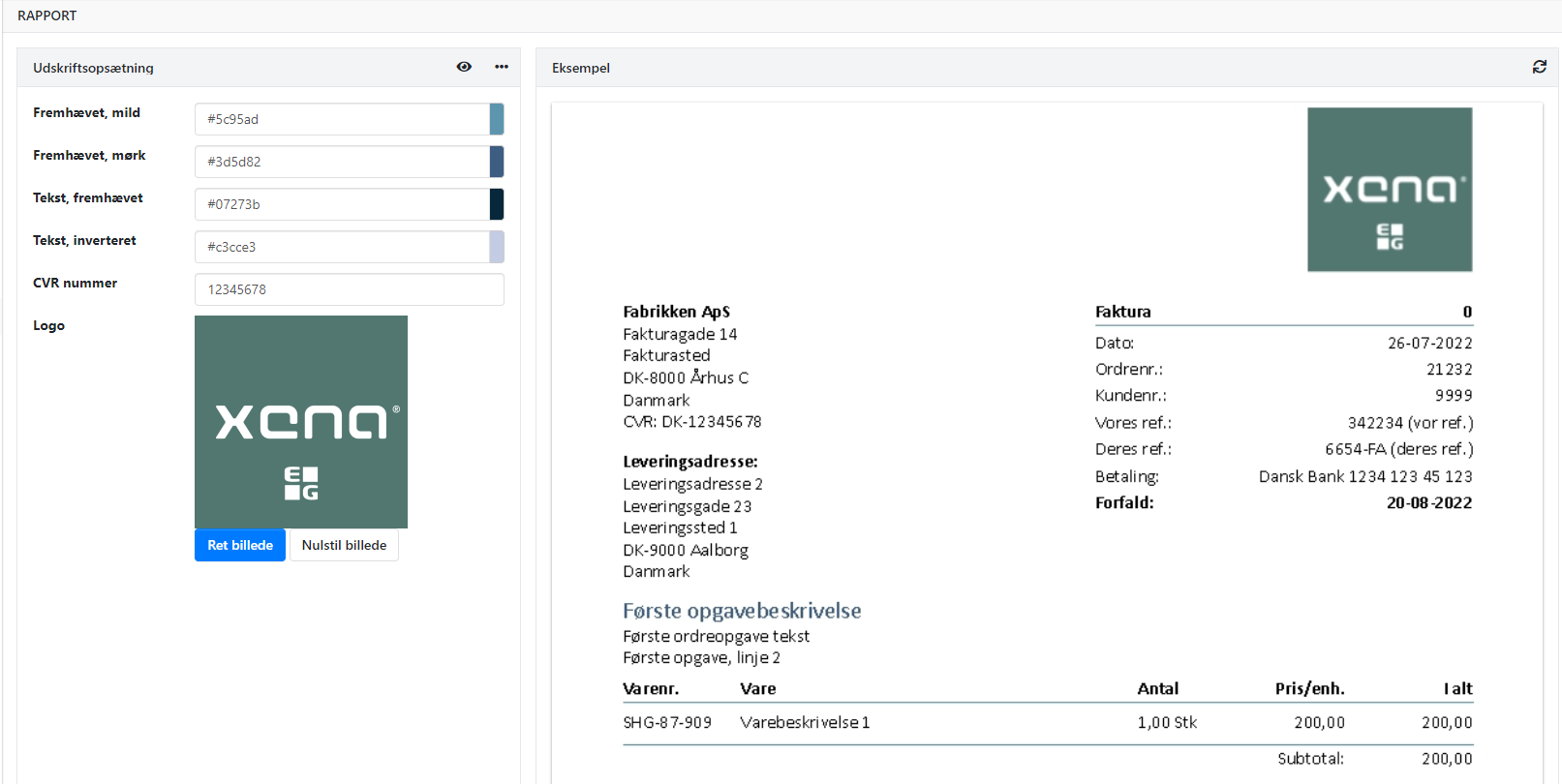Click the Xena logo in the invoice preview
Screen dimensions: 1562x784
[1390, 190]
